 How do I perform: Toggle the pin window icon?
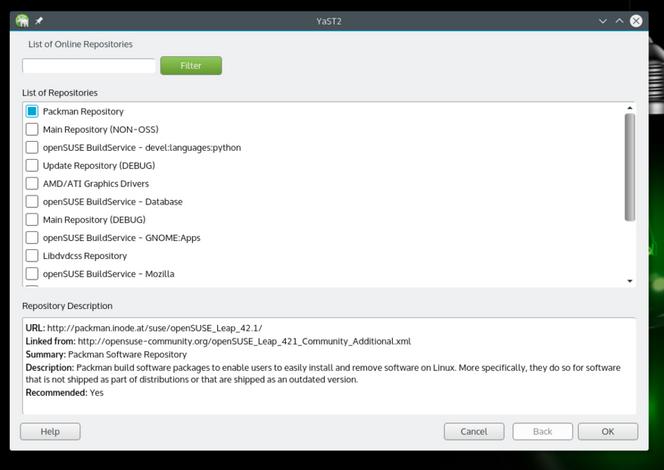39,20
